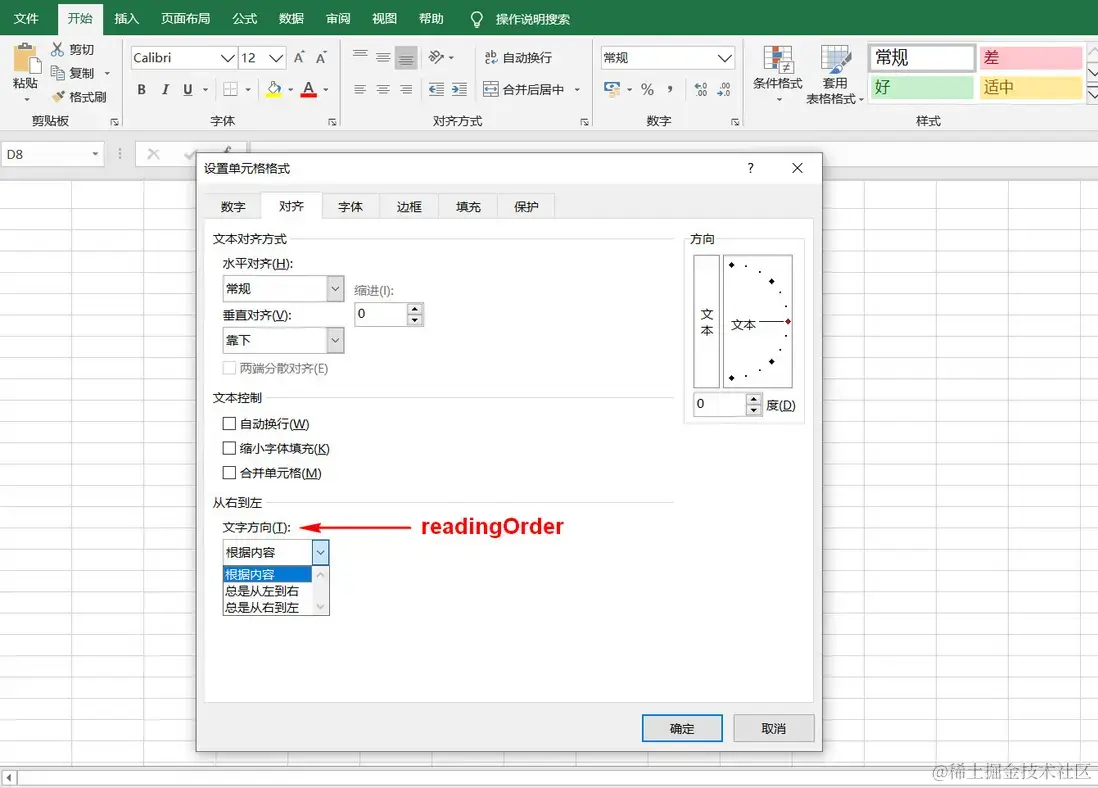Viewport: 1098px width, 788px height.
Task: Click the ribbon text Orientation icon
Action: (436, 57)
